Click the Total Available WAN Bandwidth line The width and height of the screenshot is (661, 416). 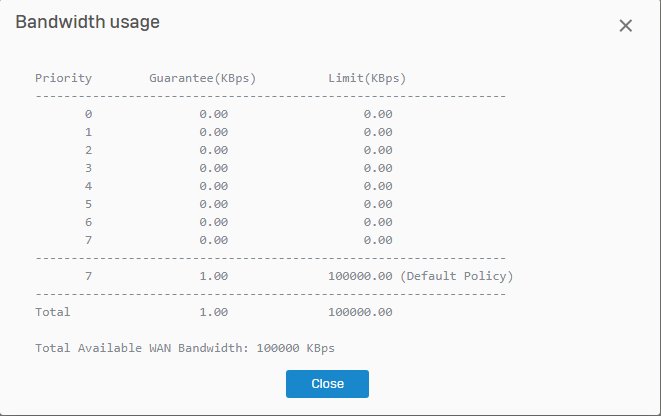(185, 348)
